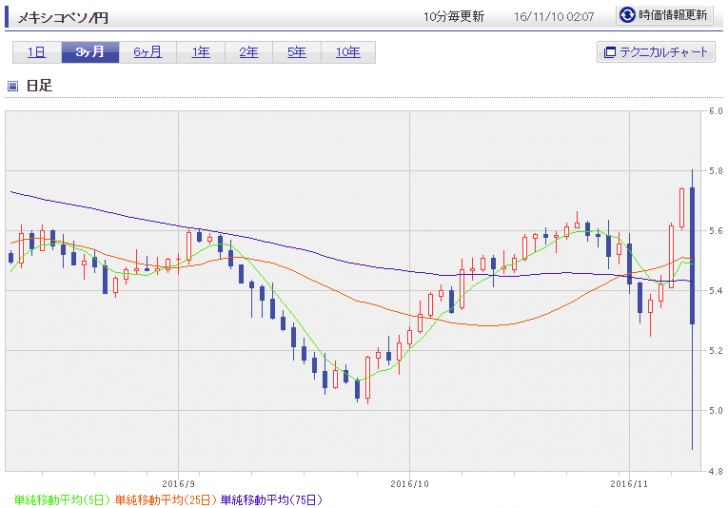Click the green 単純移動平均(5日) legend label
Screen dimensions: 728x508
coord(62,498)
